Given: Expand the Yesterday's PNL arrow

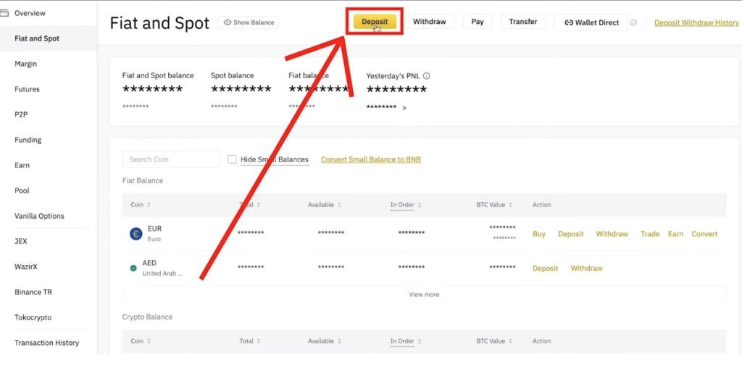Looking at the screenshot, I should coord(404,108).
